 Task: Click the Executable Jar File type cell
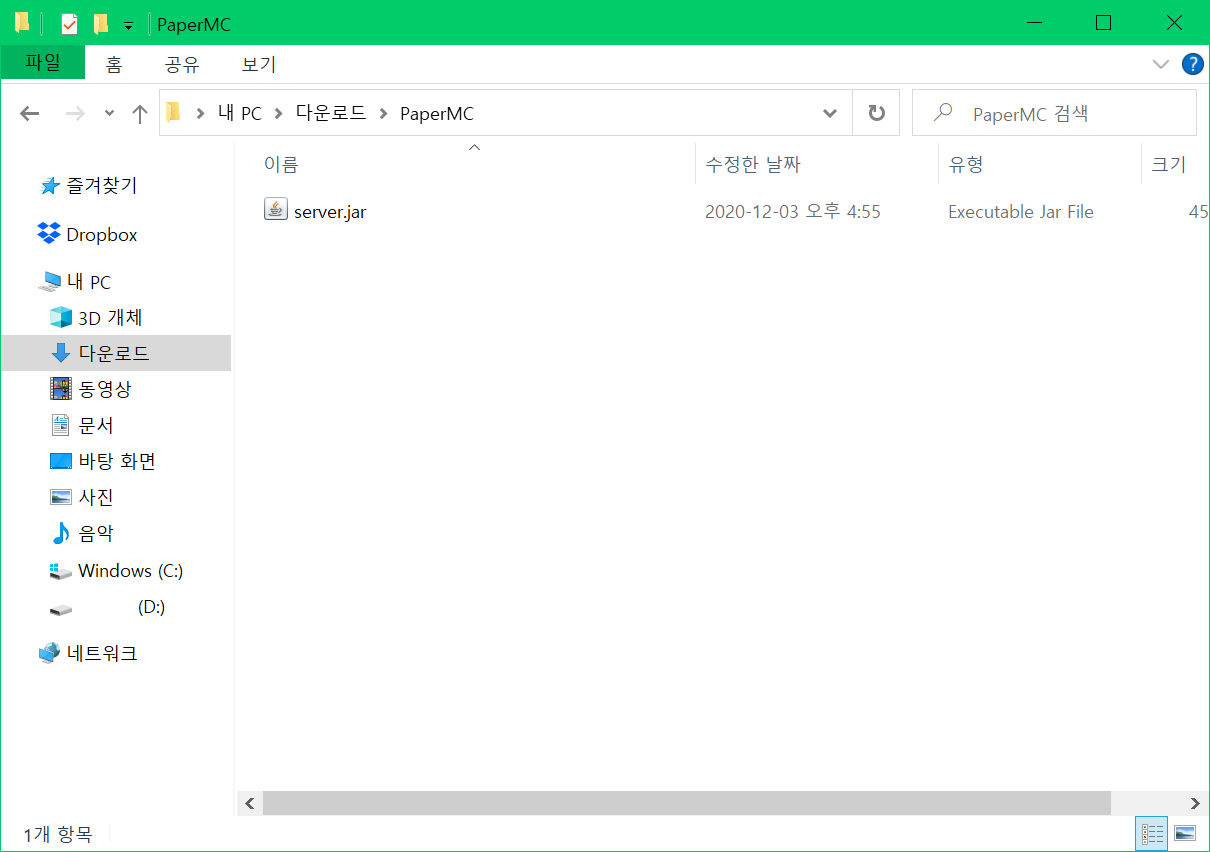pyautogui.click(x=1021, y=211)
